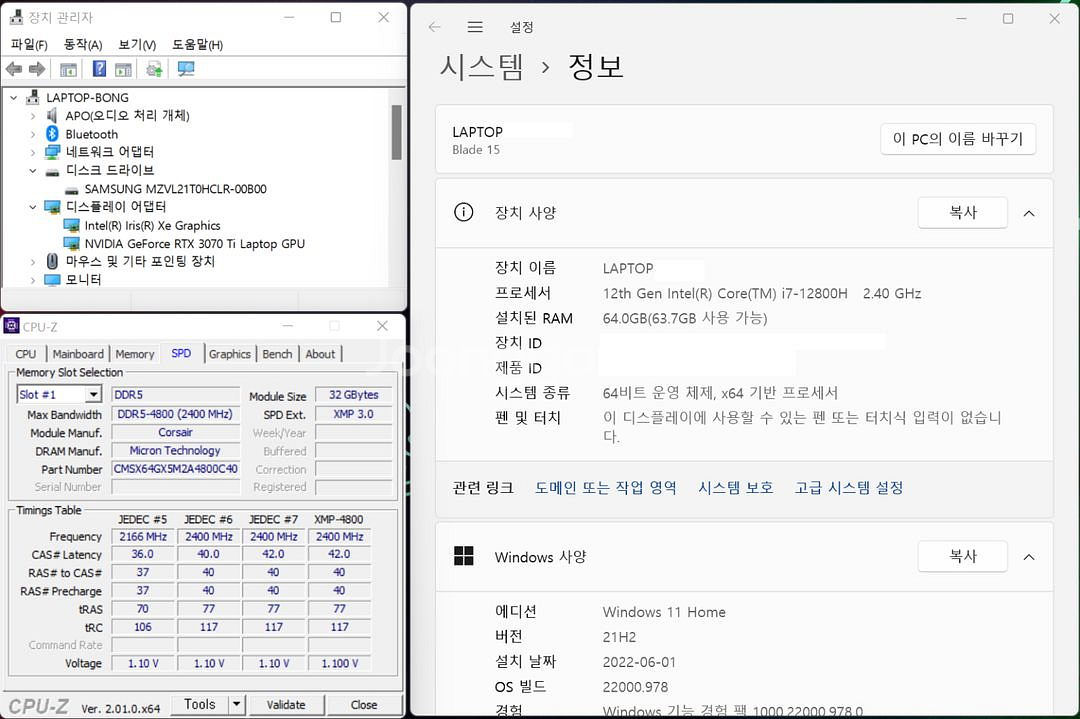This screenshot has height=719, width=1080.
Task: Click the Max Bandwidth DDR5-4800 field
Action: 176,414
